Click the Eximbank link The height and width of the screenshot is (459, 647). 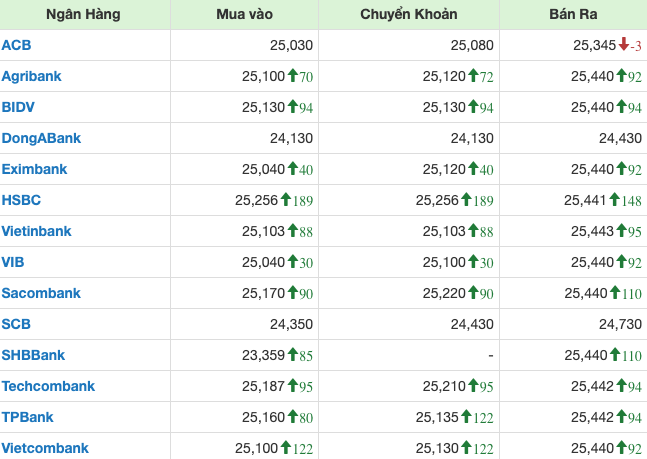click(x=32, y=169)
